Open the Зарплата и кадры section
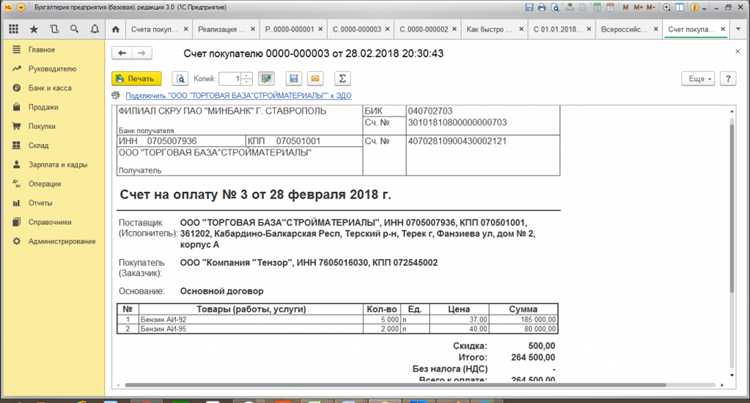 coord(53,164)
